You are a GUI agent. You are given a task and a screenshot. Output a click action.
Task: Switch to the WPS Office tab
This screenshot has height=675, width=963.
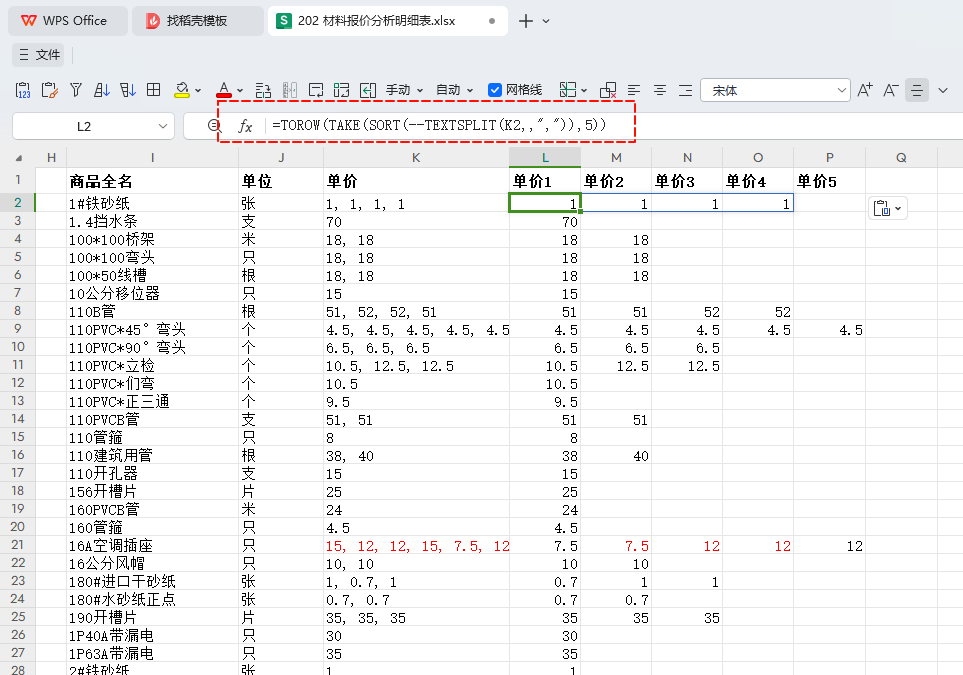point(68,20)
